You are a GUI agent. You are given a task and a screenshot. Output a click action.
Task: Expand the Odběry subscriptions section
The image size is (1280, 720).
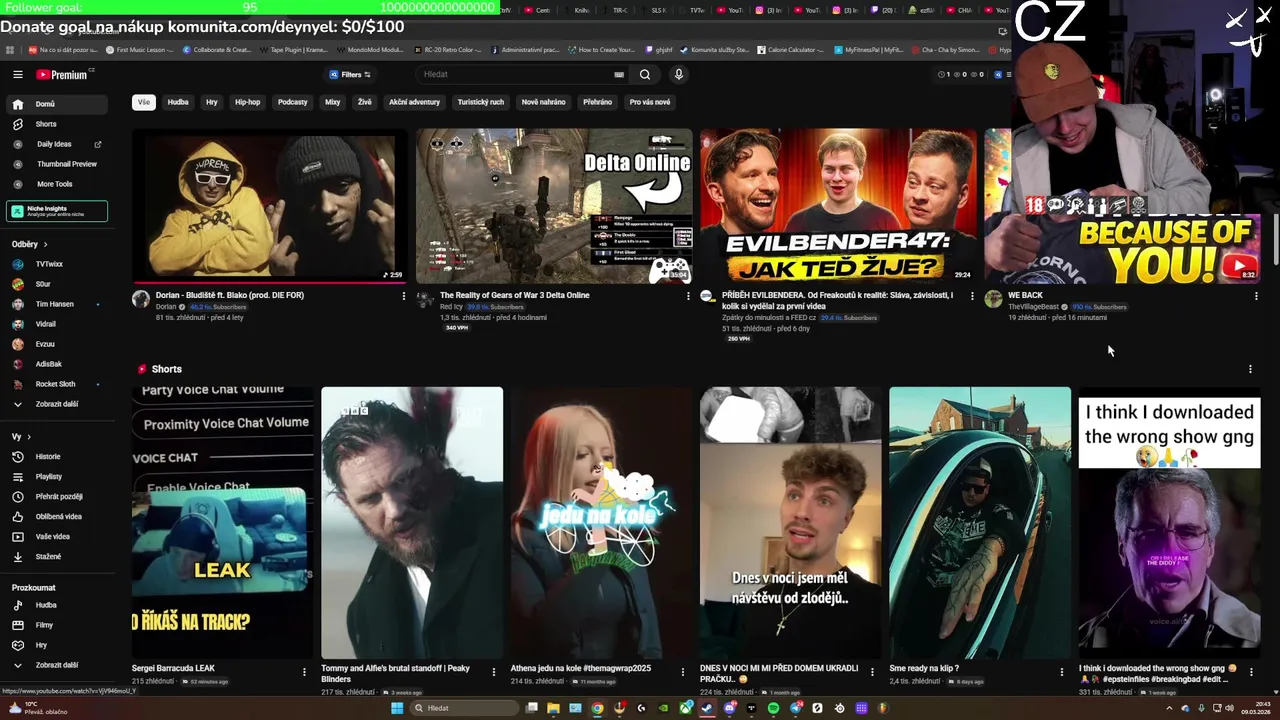(x=30, y=244)
